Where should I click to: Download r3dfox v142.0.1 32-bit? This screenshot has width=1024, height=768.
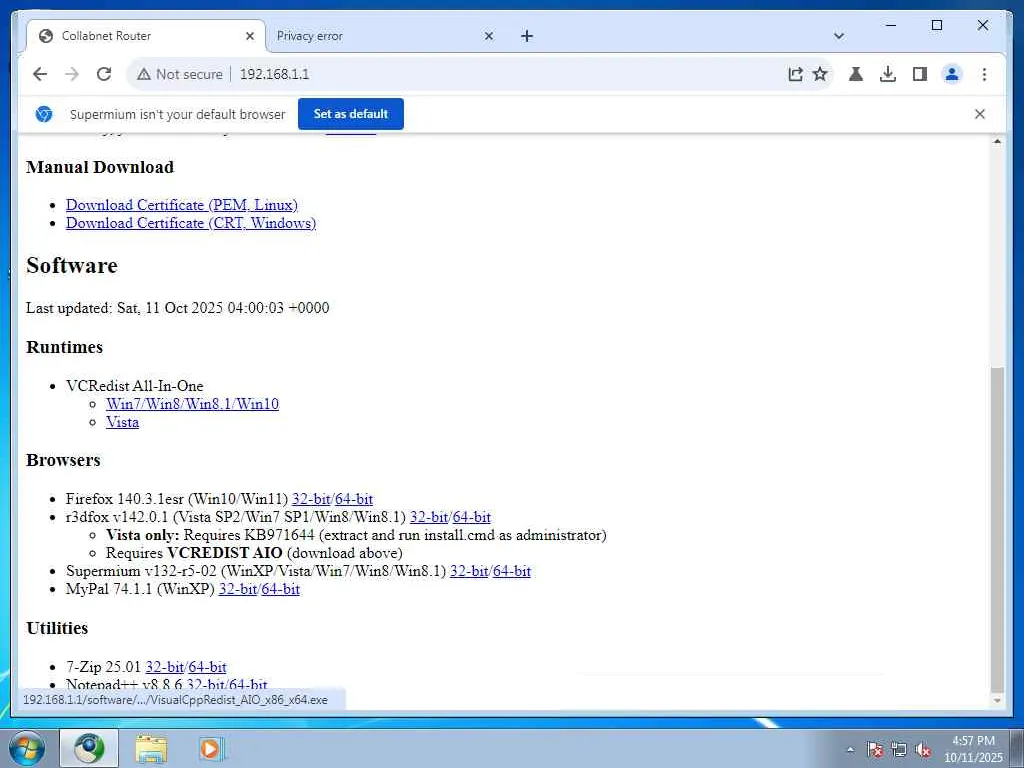click(x=428, y=517)
